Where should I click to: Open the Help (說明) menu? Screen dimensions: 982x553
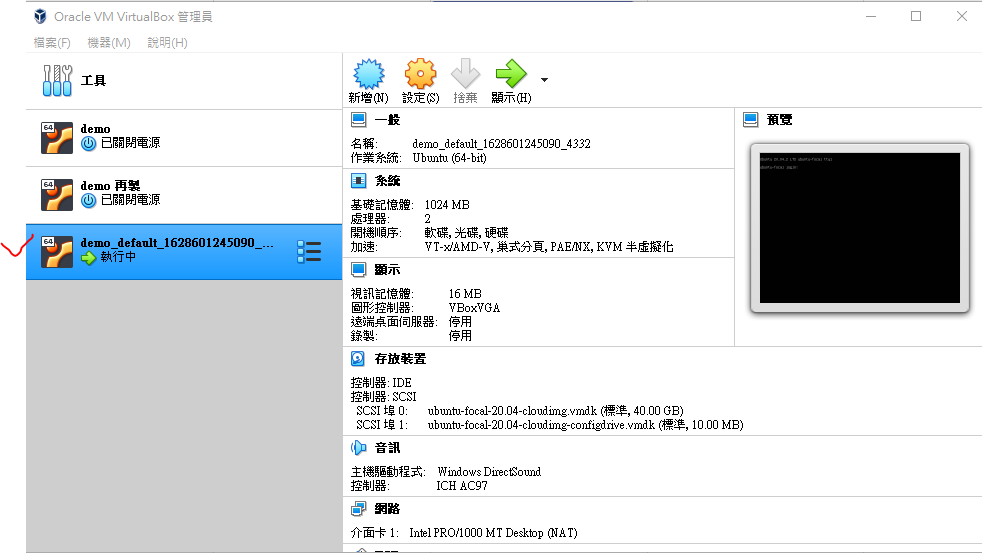(x=167, y=43)
